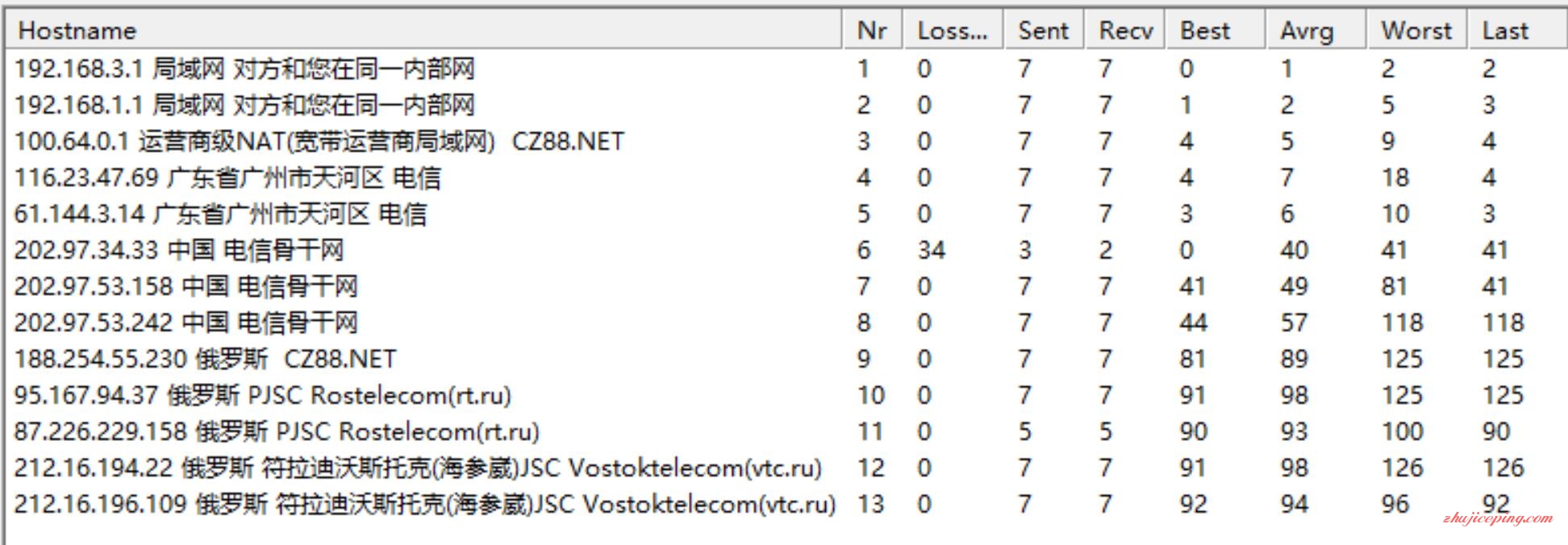Select the 202.97.34.33 hop with 34 loss
Screen dimensions: 1568x545
[784, 250]
